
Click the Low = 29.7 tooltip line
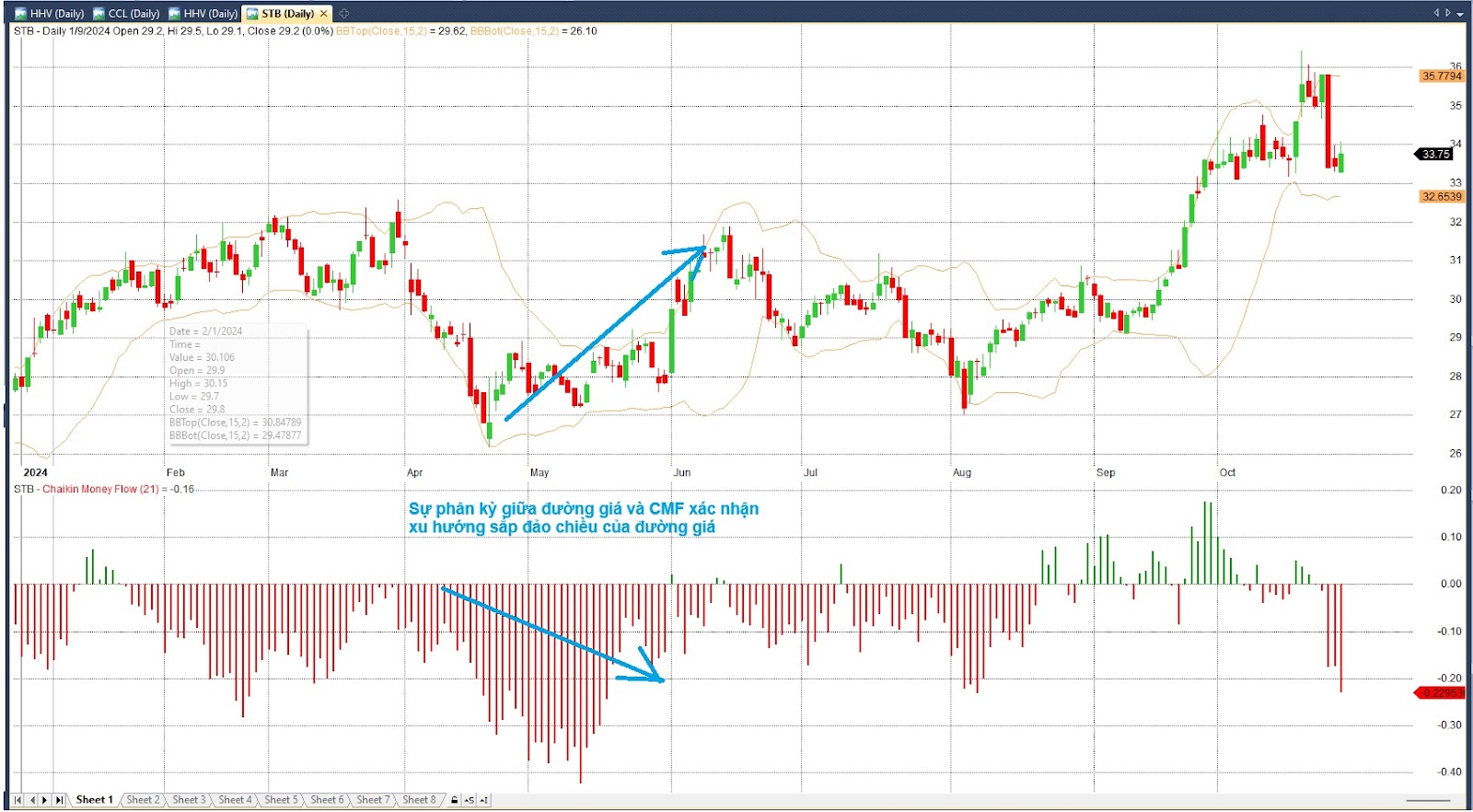(193, 397)
